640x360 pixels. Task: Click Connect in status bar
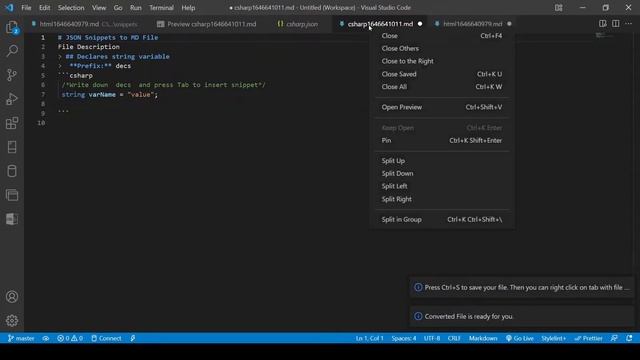pyautogui.click(x=106, y=338)
